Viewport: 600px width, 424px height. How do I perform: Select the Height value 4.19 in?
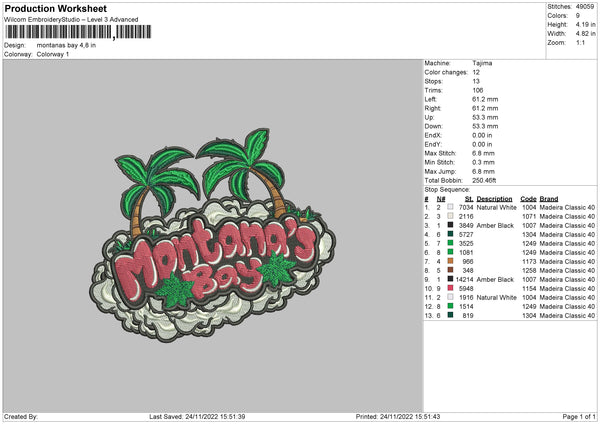point(585,24)
